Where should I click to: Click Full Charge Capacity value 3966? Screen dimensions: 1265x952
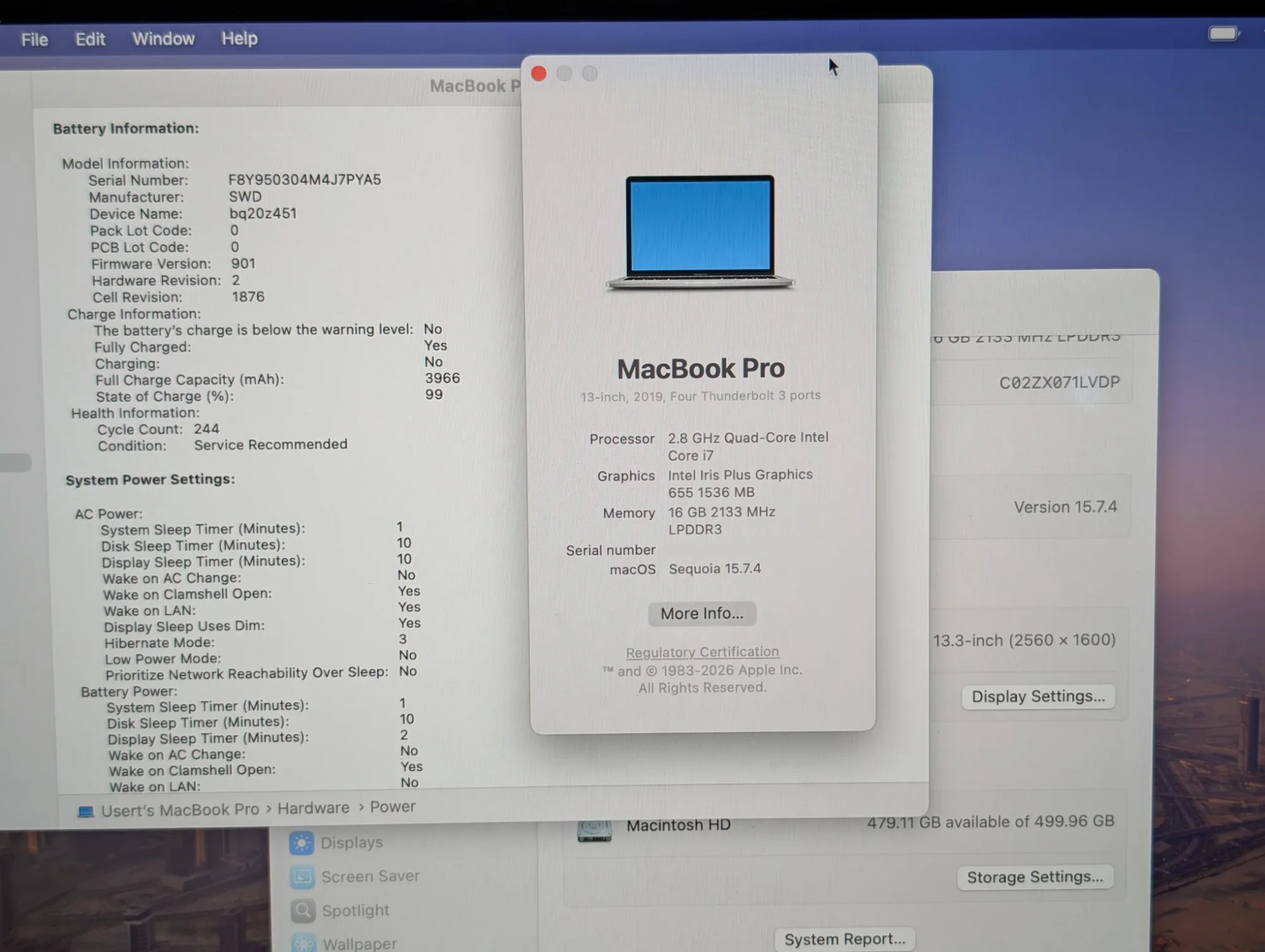tap(442, 378)
